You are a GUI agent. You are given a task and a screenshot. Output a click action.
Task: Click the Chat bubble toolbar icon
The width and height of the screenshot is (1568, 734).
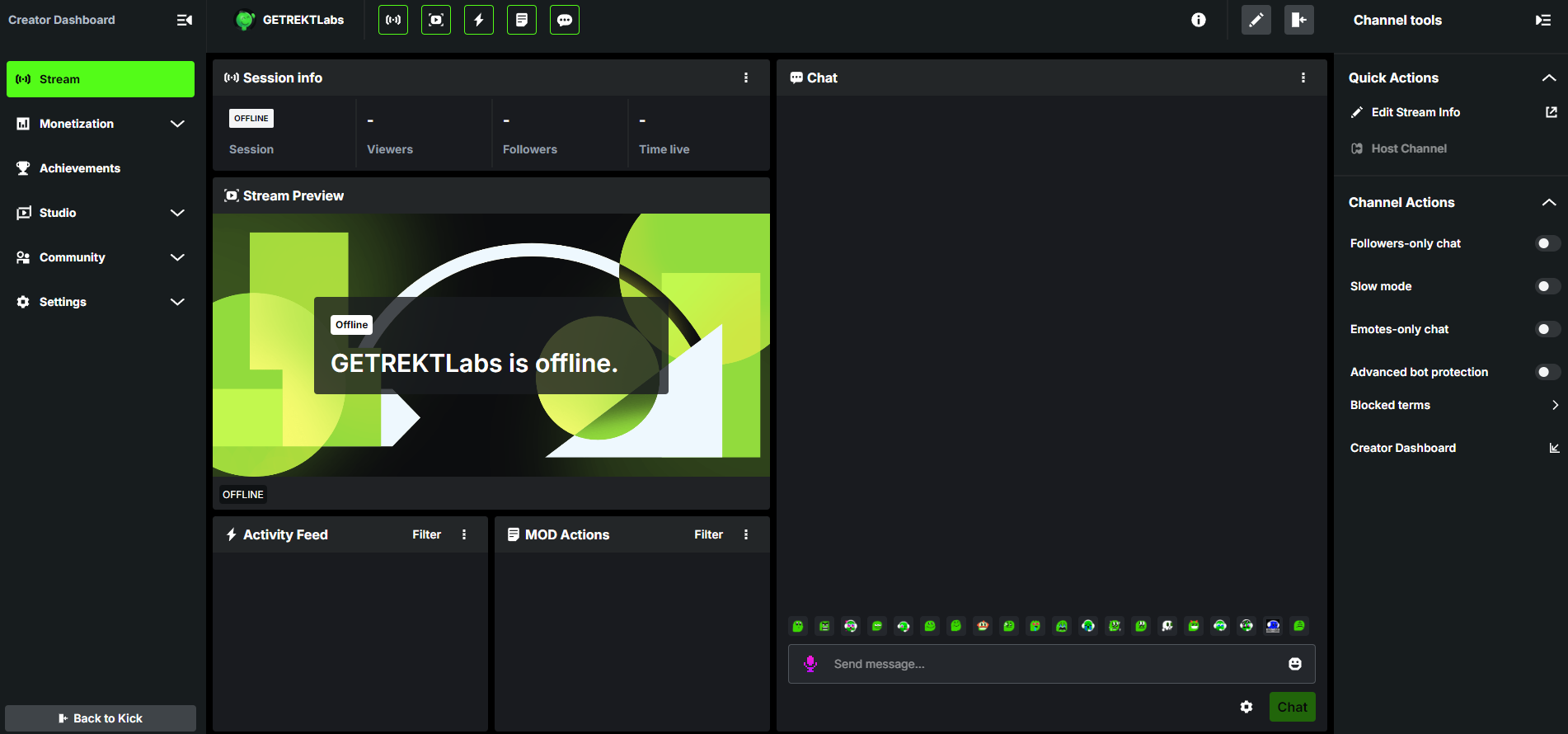pyautogui.click(x=565, y=20)
